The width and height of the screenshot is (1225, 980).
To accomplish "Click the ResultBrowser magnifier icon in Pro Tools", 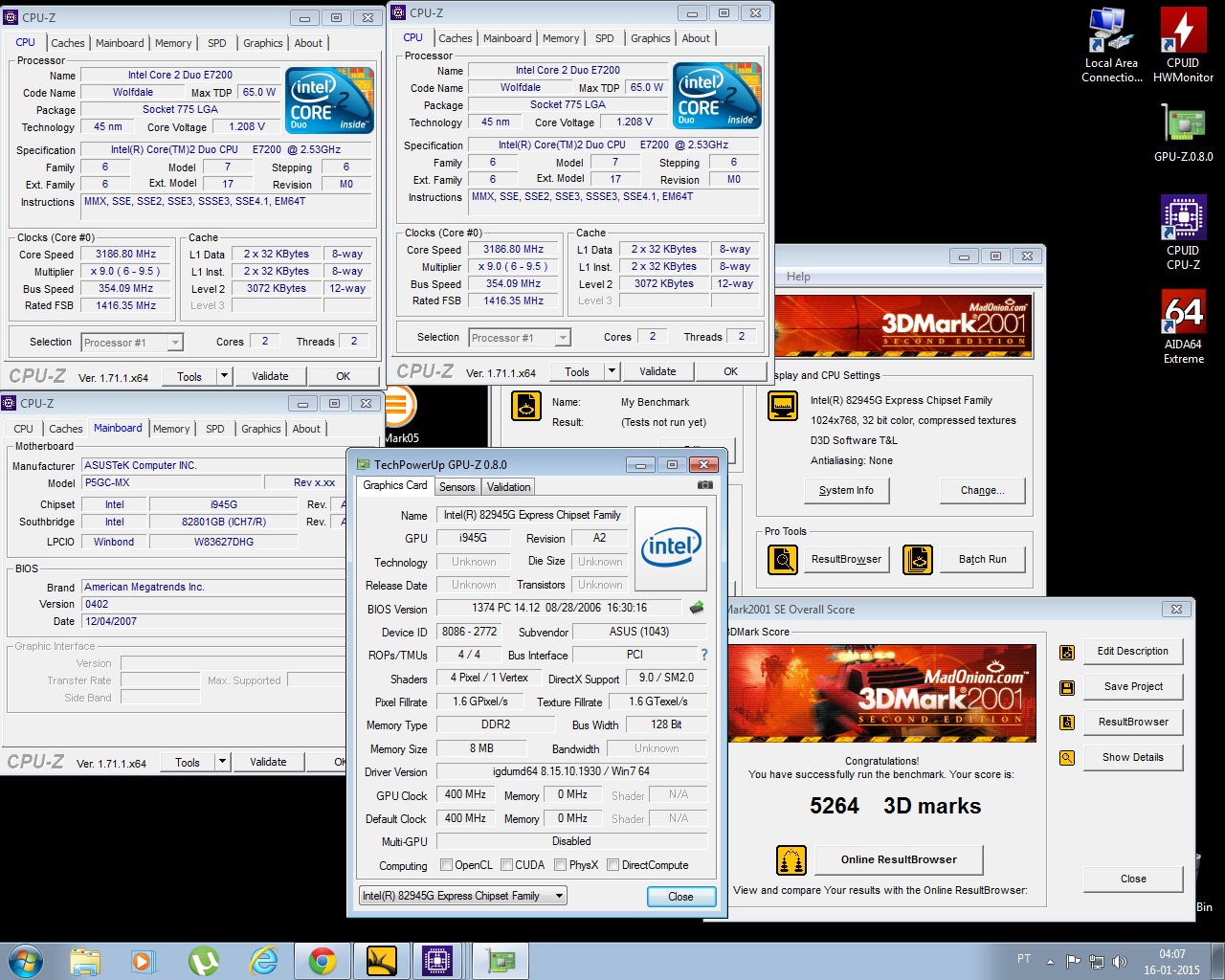I will (783, 559).
